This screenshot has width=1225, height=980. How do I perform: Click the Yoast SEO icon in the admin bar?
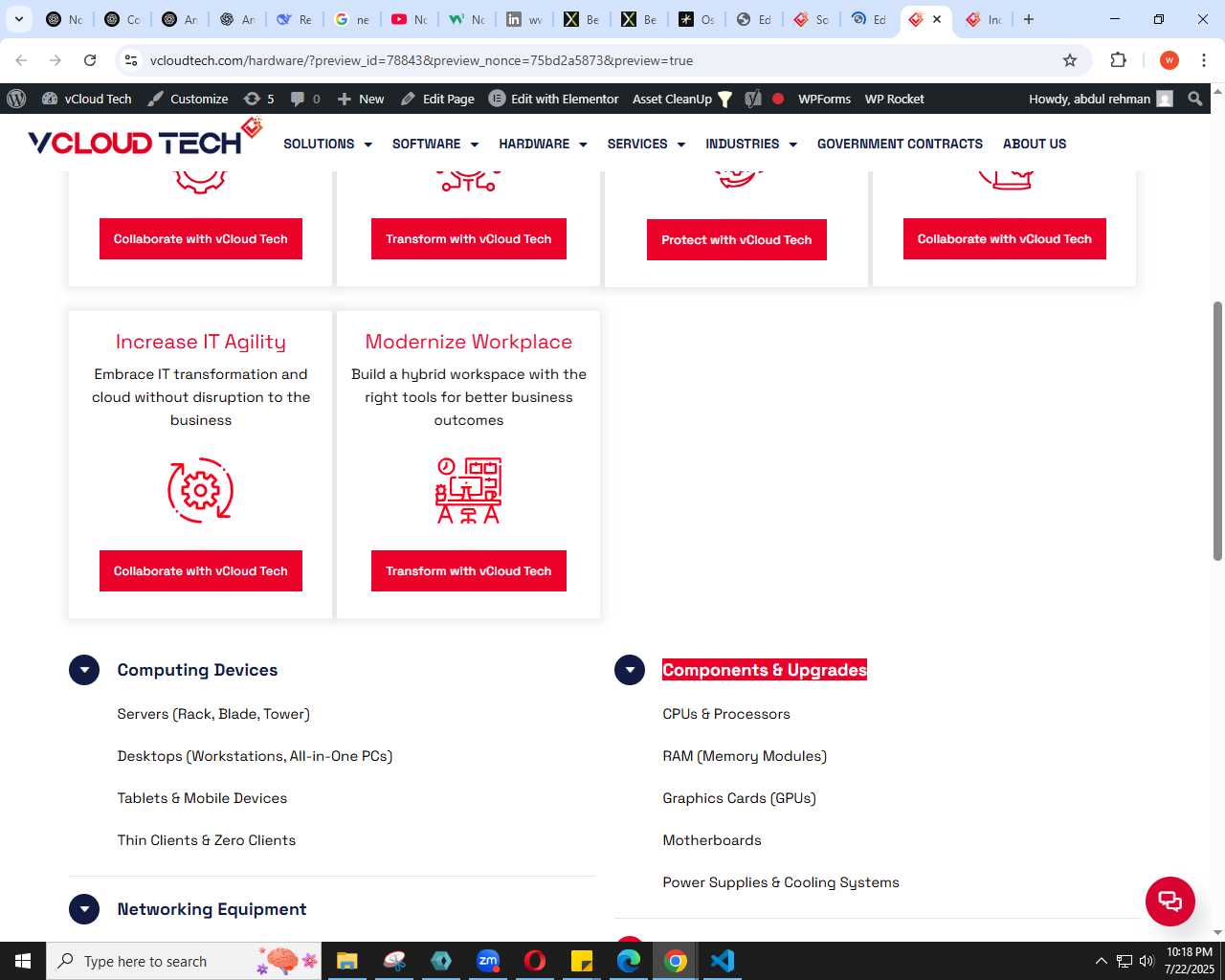[x=753, y=99]
